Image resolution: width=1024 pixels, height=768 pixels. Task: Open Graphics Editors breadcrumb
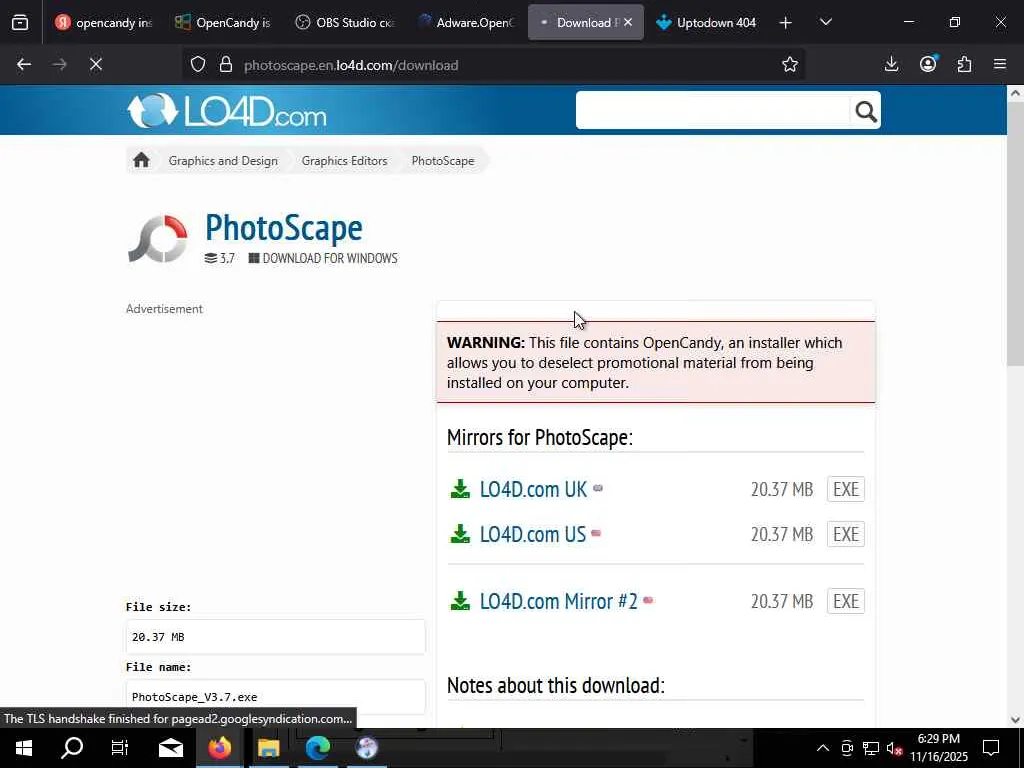[x=345, y=161]
